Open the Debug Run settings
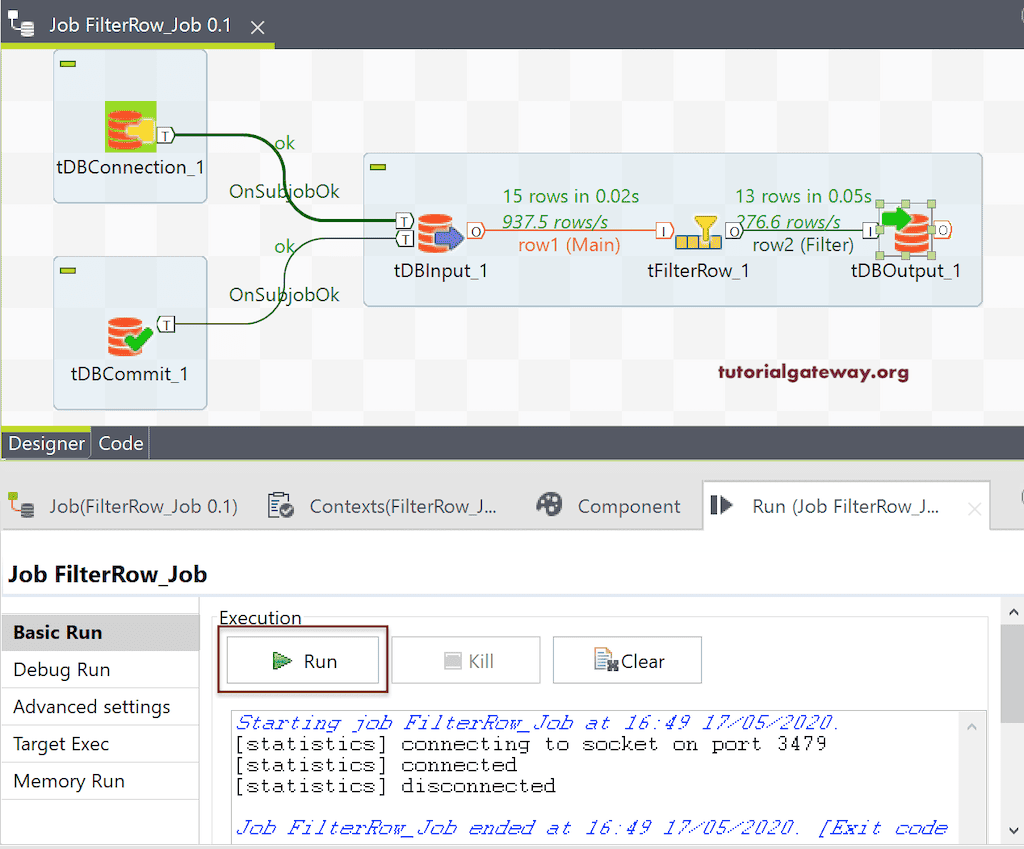This screenshot has height=849, width=1024. (x=60, y=669)
